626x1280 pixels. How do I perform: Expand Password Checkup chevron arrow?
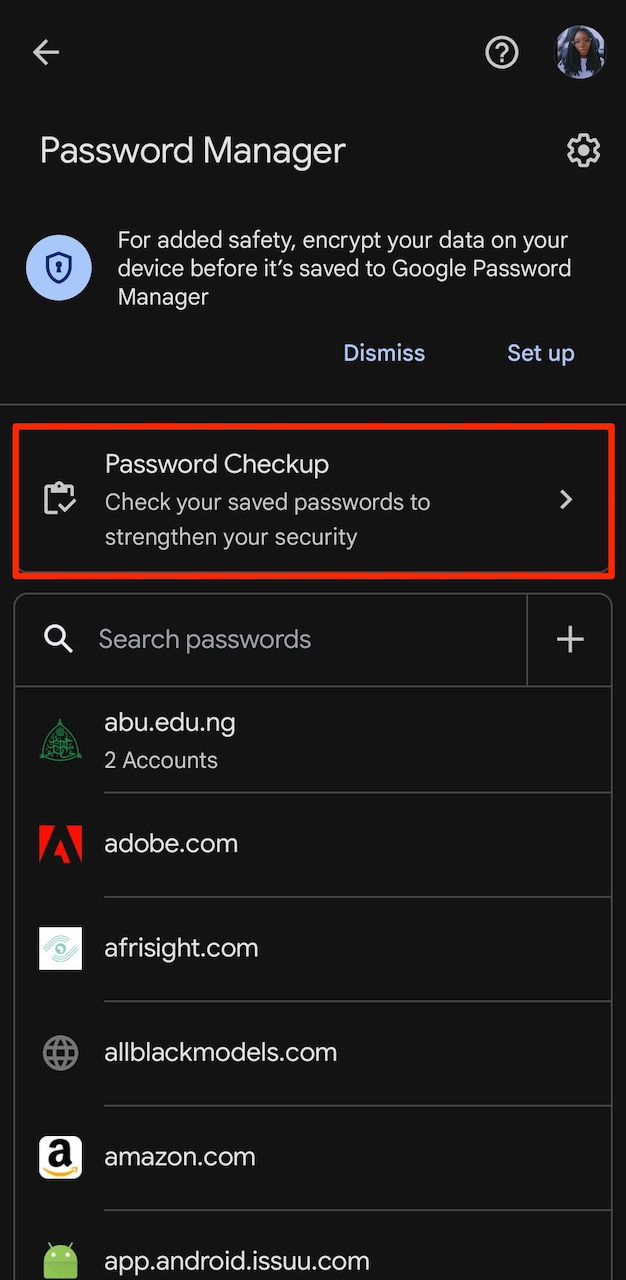click(x=566, y=499)
